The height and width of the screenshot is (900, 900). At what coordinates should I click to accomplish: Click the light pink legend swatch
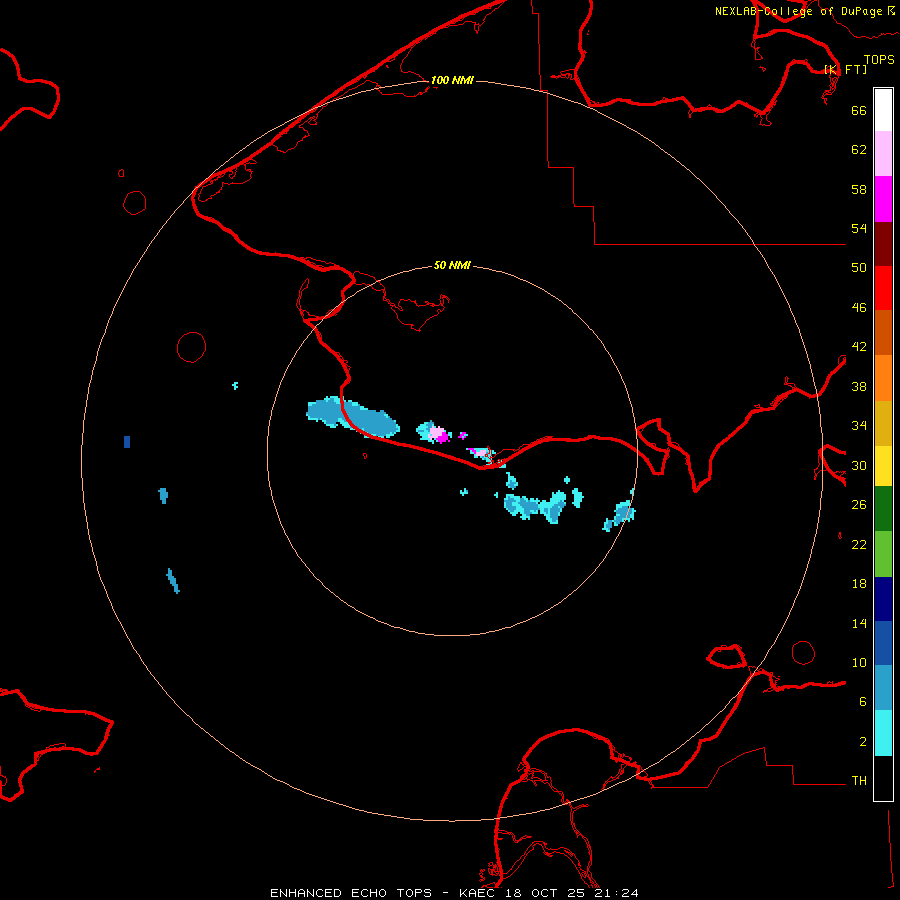(883, 154)
